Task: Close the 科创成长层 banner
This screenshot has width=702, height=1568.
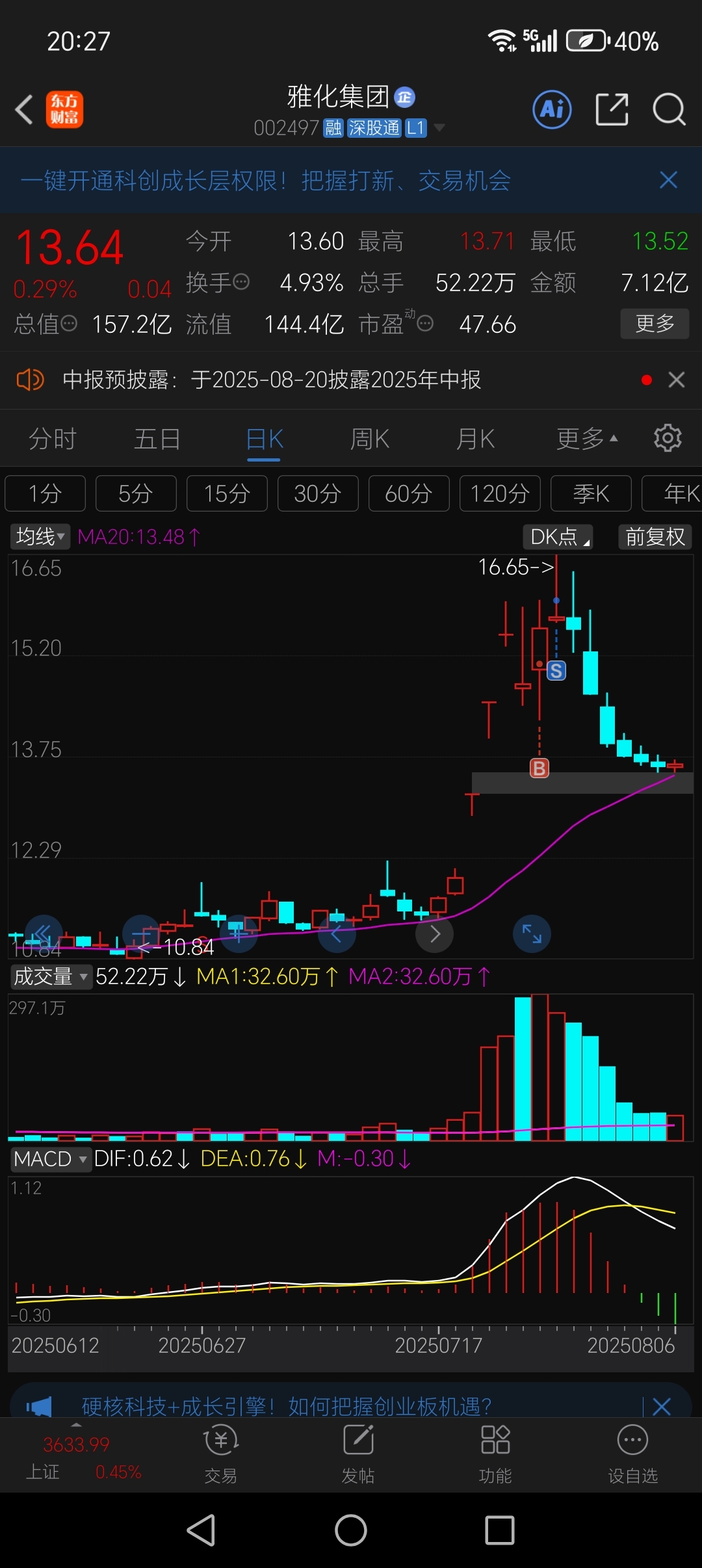Action: pos(668,180)
